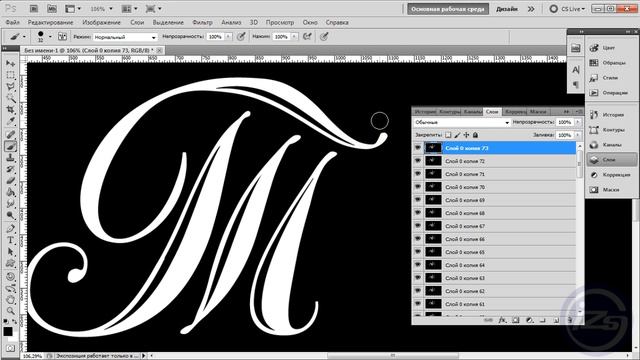The height and width of the screenshot is (360, 640).
Task: Switch to the Каналы tab
Action: click(x=472, y=111)
